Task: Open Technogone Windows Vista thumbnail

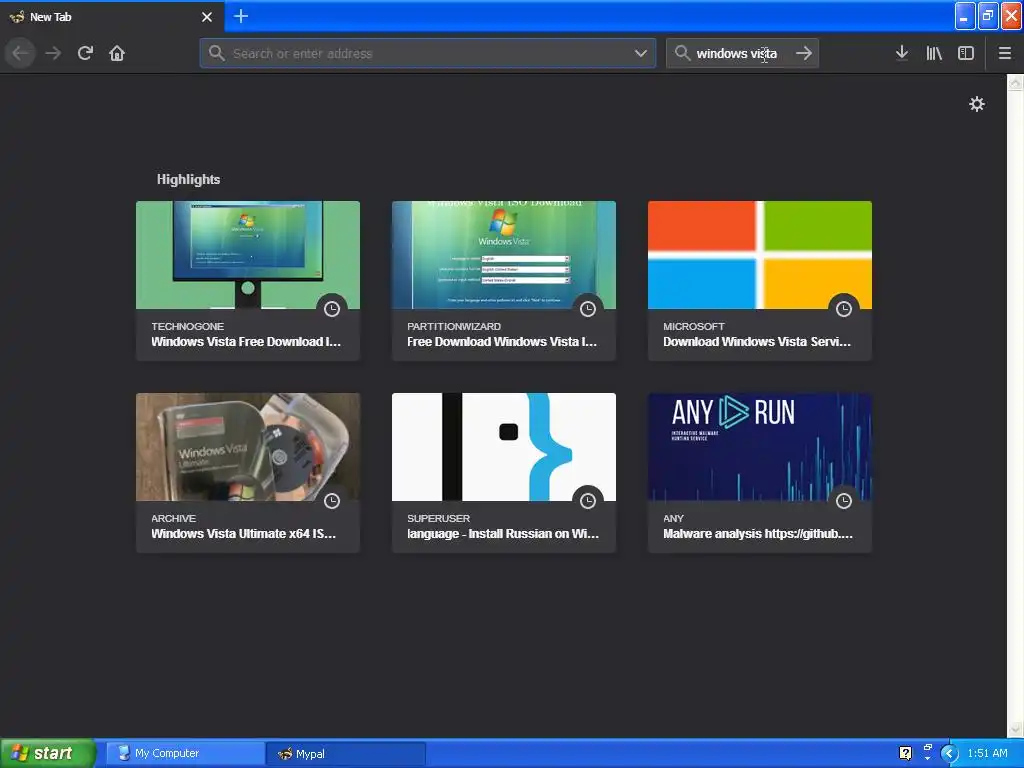Action: pyautogui.click(x=248, y=255)
